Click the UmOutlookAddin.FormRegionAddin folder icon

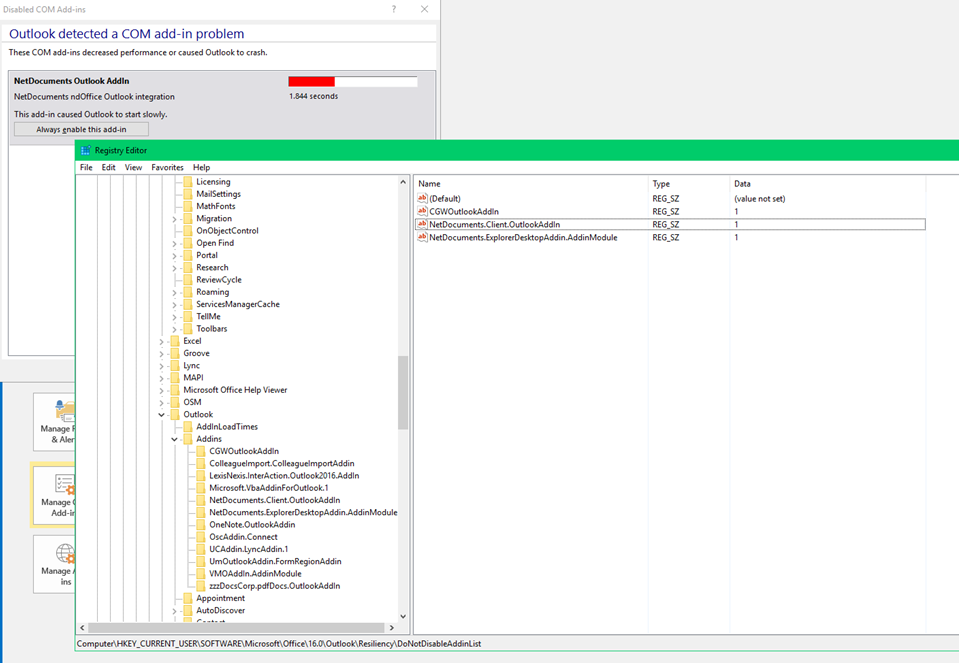click(200, 561)
